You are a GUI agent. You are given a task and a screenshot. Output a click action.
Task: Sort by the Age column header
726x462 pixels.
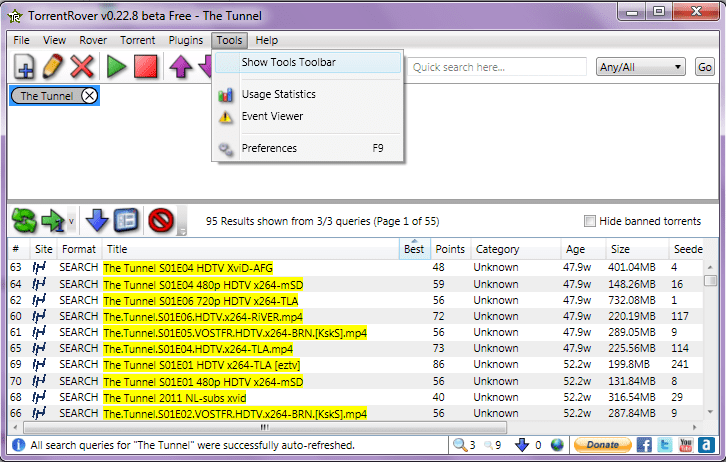pyautogui.click(x=582, y=249)
